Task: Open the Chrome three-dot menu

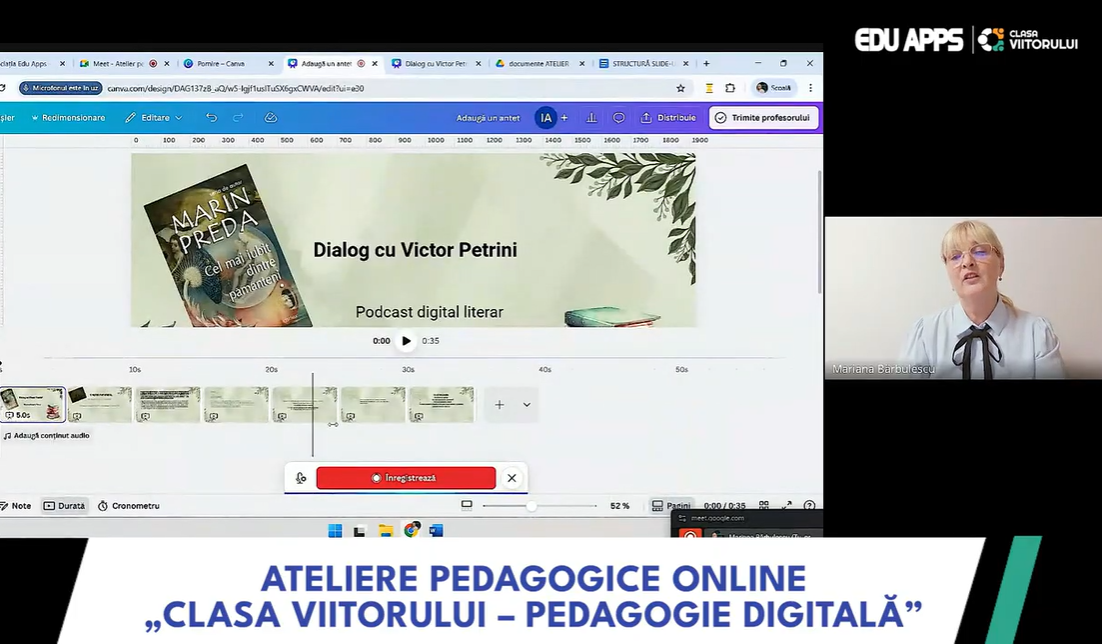Action: 810,88
